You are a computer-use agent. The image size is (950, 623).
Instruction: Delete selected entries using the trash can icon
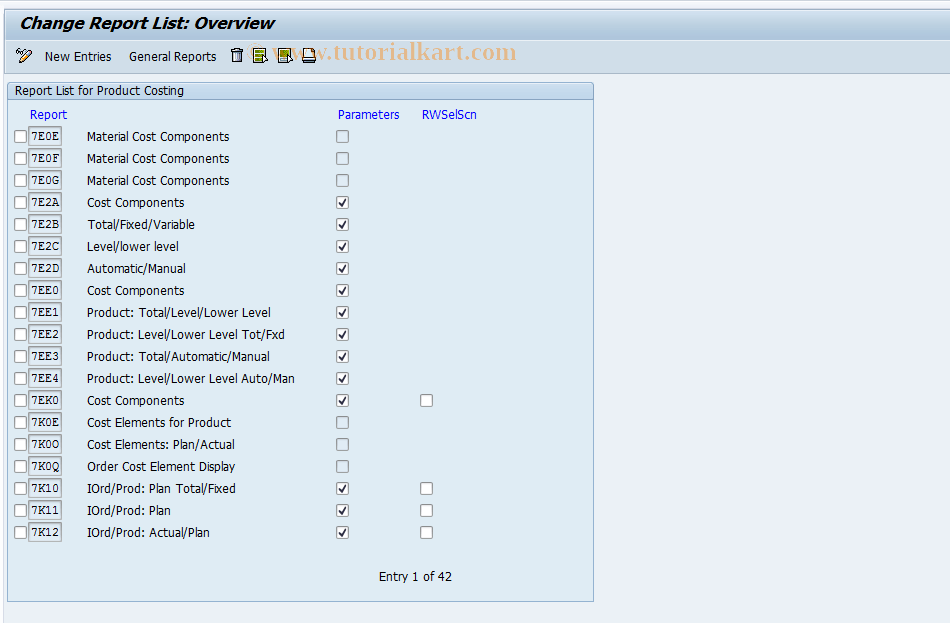click(237, 56)
